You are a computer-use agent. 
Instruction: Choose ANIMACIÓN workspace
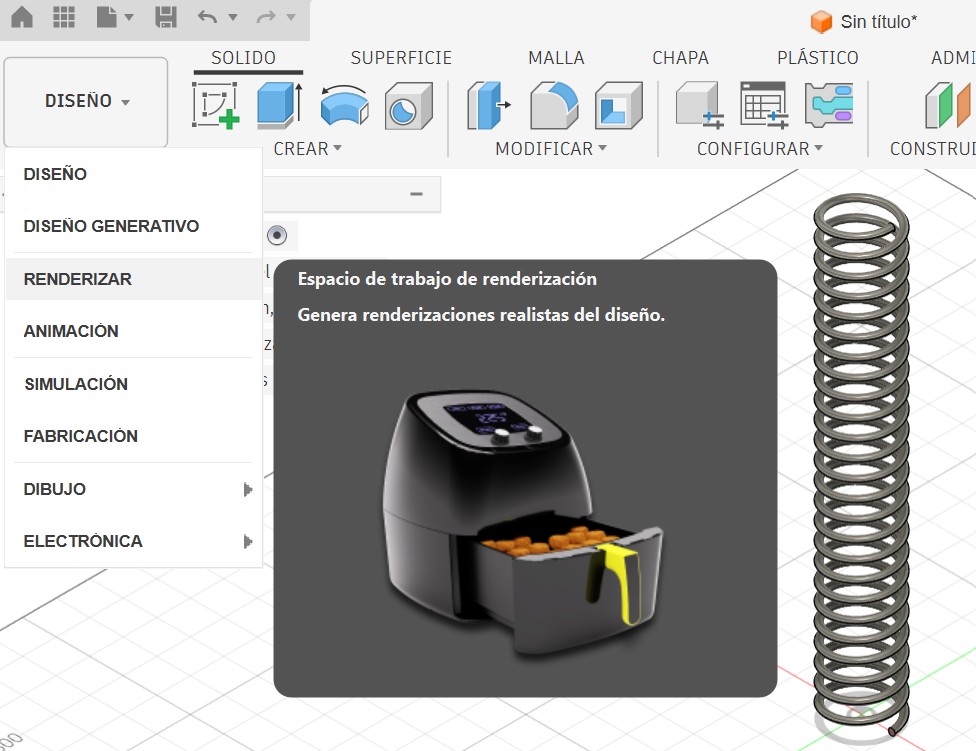(x=133, y=331)
